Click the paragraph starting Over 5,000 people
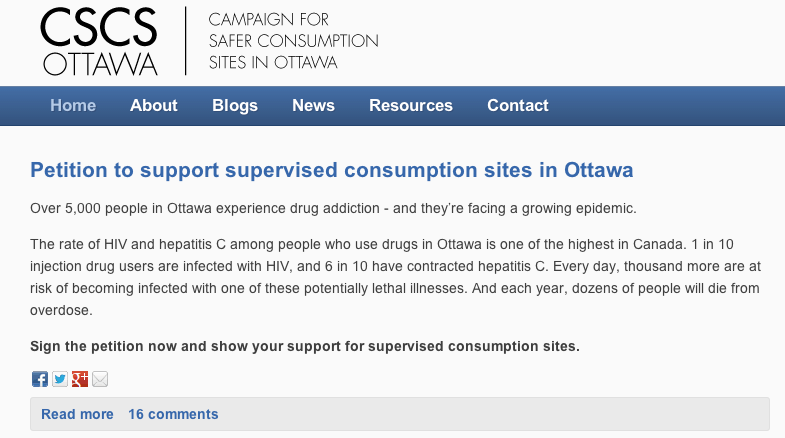 pos(333,208)
